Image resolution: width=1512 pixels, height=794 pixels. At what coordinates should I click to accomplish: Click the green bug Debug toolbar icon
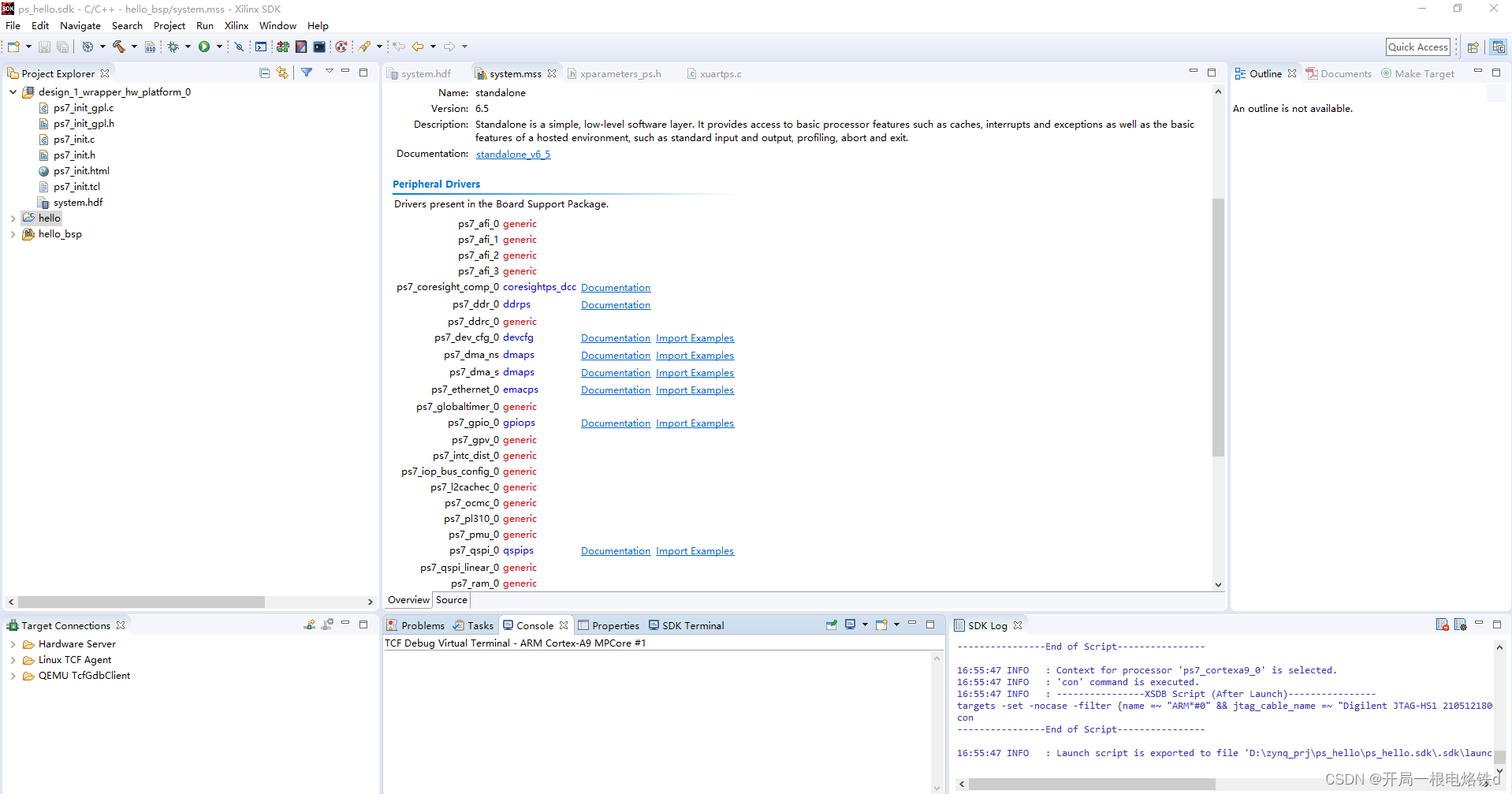click(x=173, y=47)
